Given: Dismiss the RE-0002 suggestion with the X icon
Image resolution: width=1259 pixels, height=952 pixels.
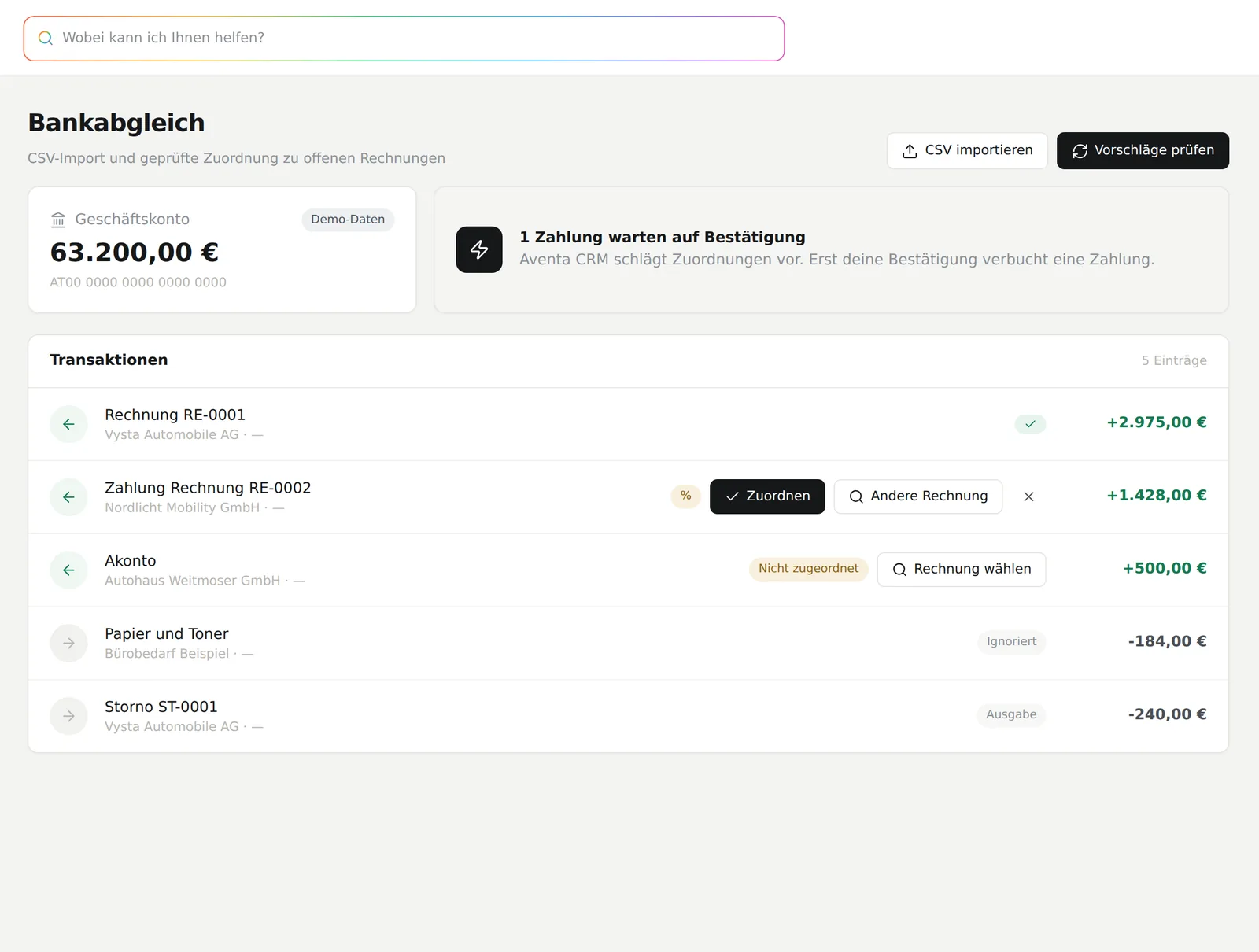Looking at the screenshot, I should [1028, 496].
